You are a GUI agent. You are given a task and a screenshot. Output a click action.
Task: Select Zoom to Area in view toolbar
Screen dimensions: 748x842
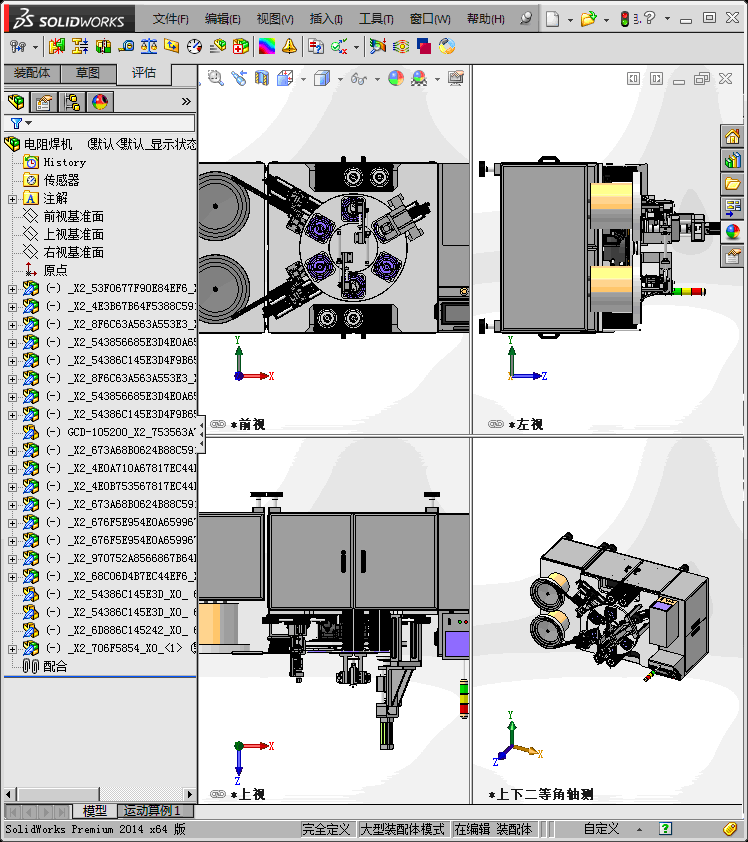[x=216, y=79]
